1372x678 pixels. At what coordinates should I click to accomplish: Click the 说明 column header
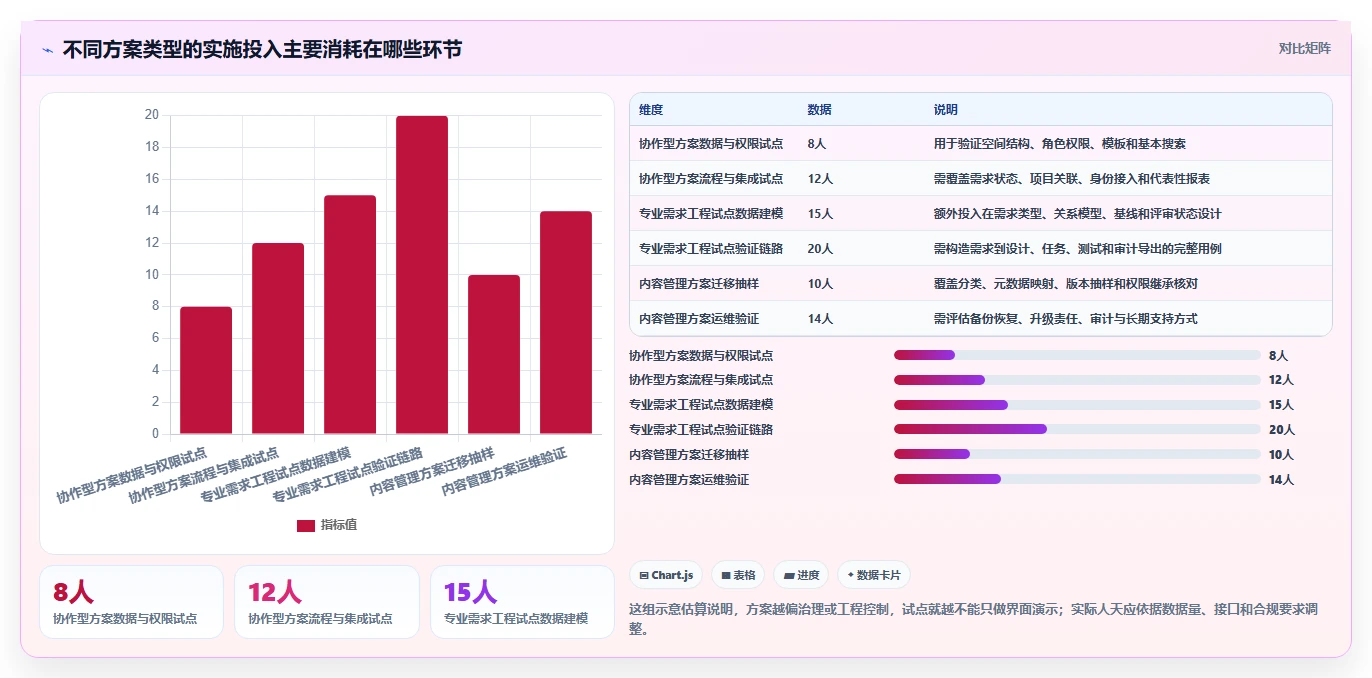pos(946,110)
